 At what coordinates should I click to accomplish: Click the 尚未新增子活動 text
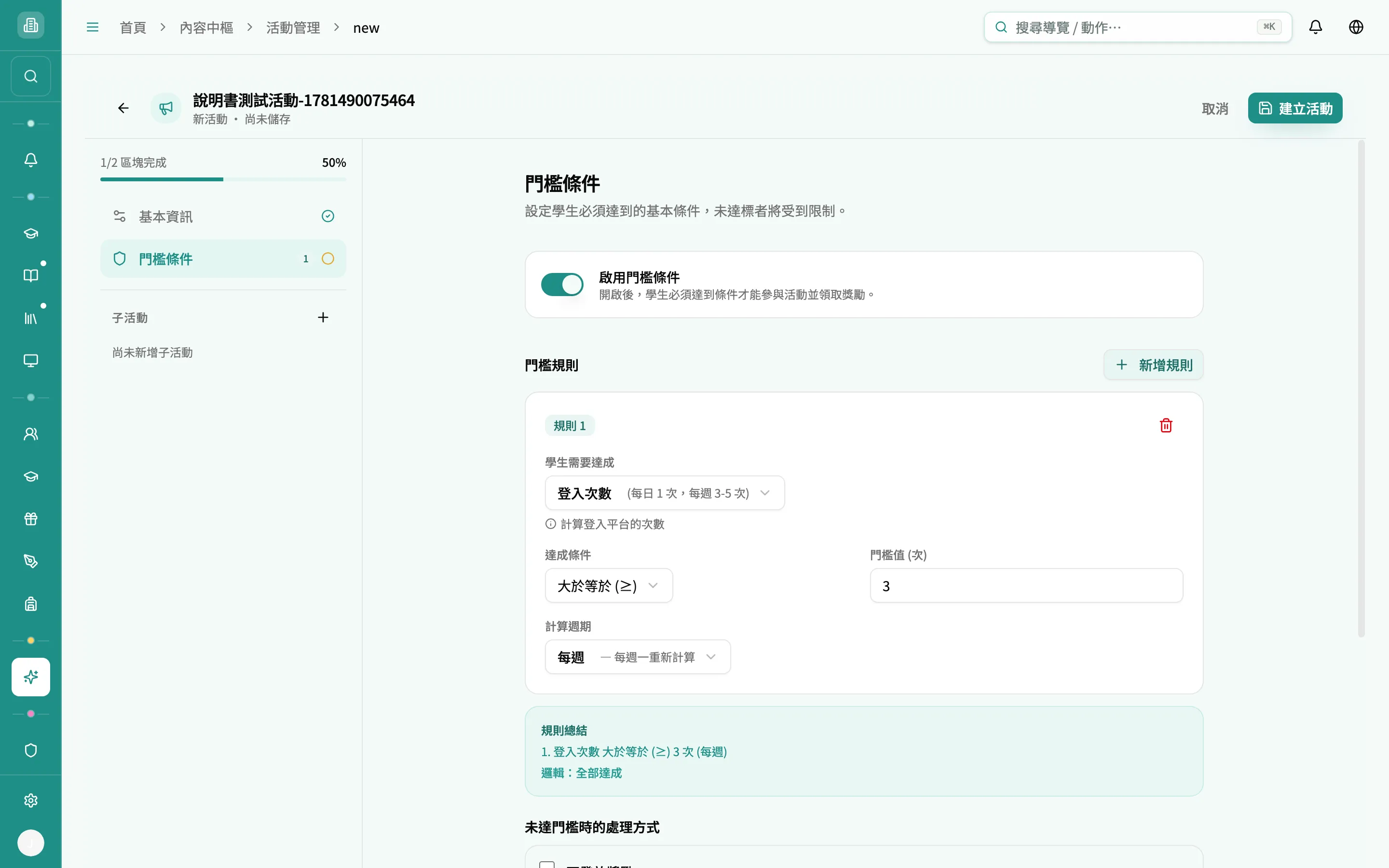152,353
